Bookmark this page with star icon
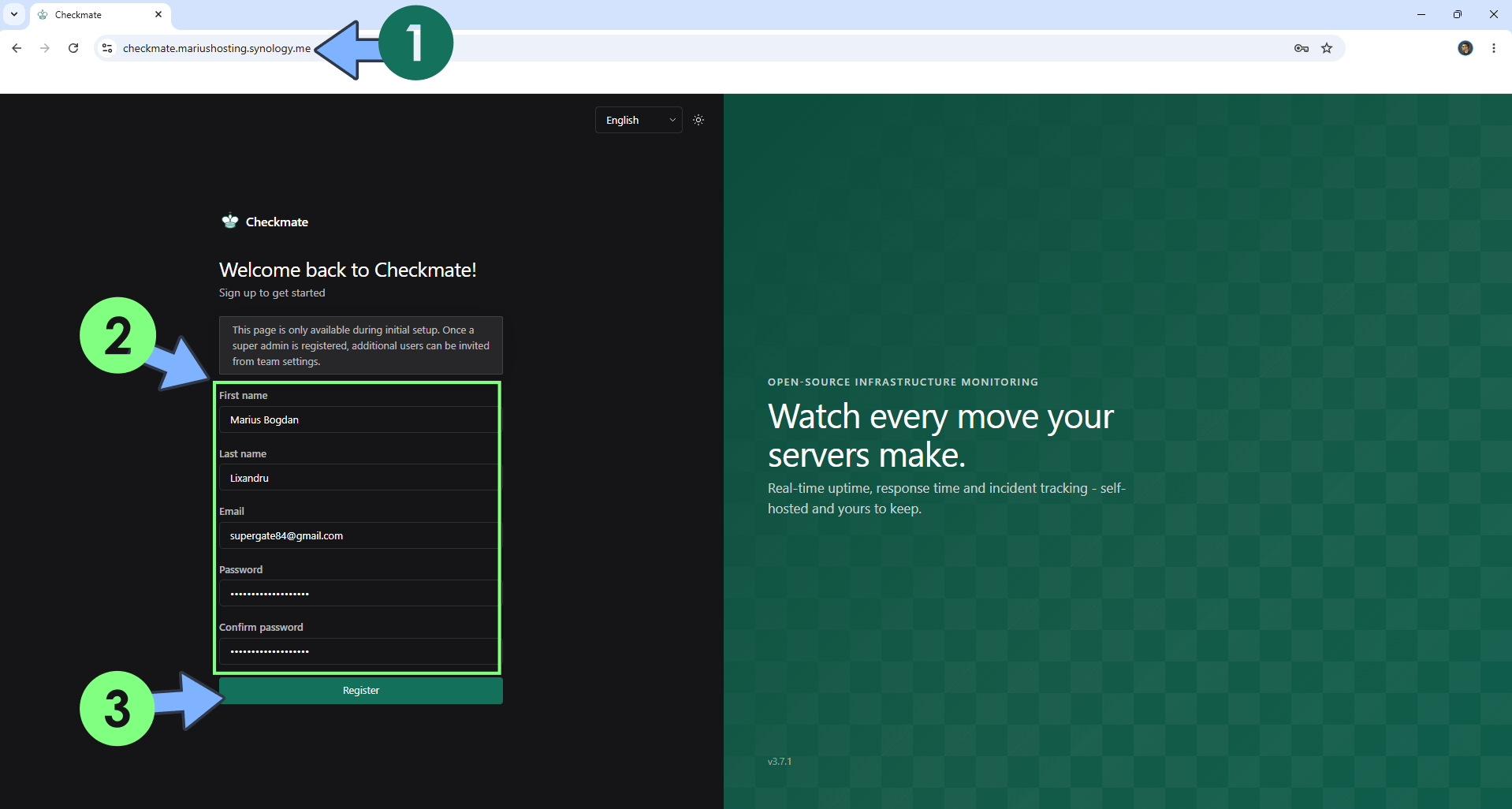Viewport: 1512px width, 809px height. point(1327,48)
